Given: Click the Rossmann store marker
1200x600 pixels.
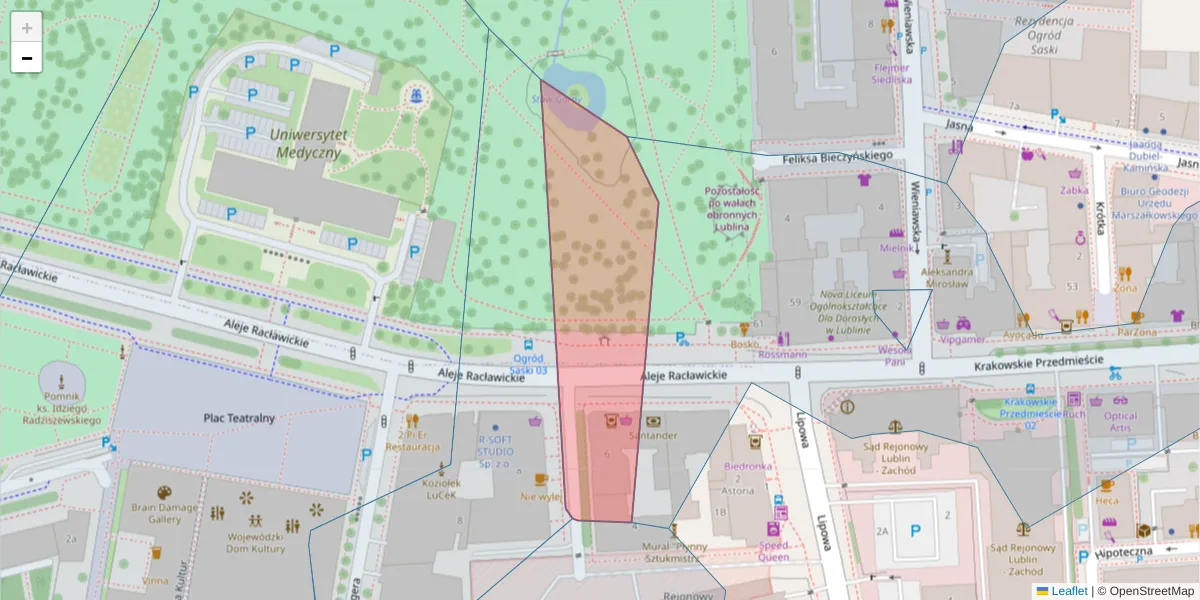Looking at the screenshot, I should 784,337.
